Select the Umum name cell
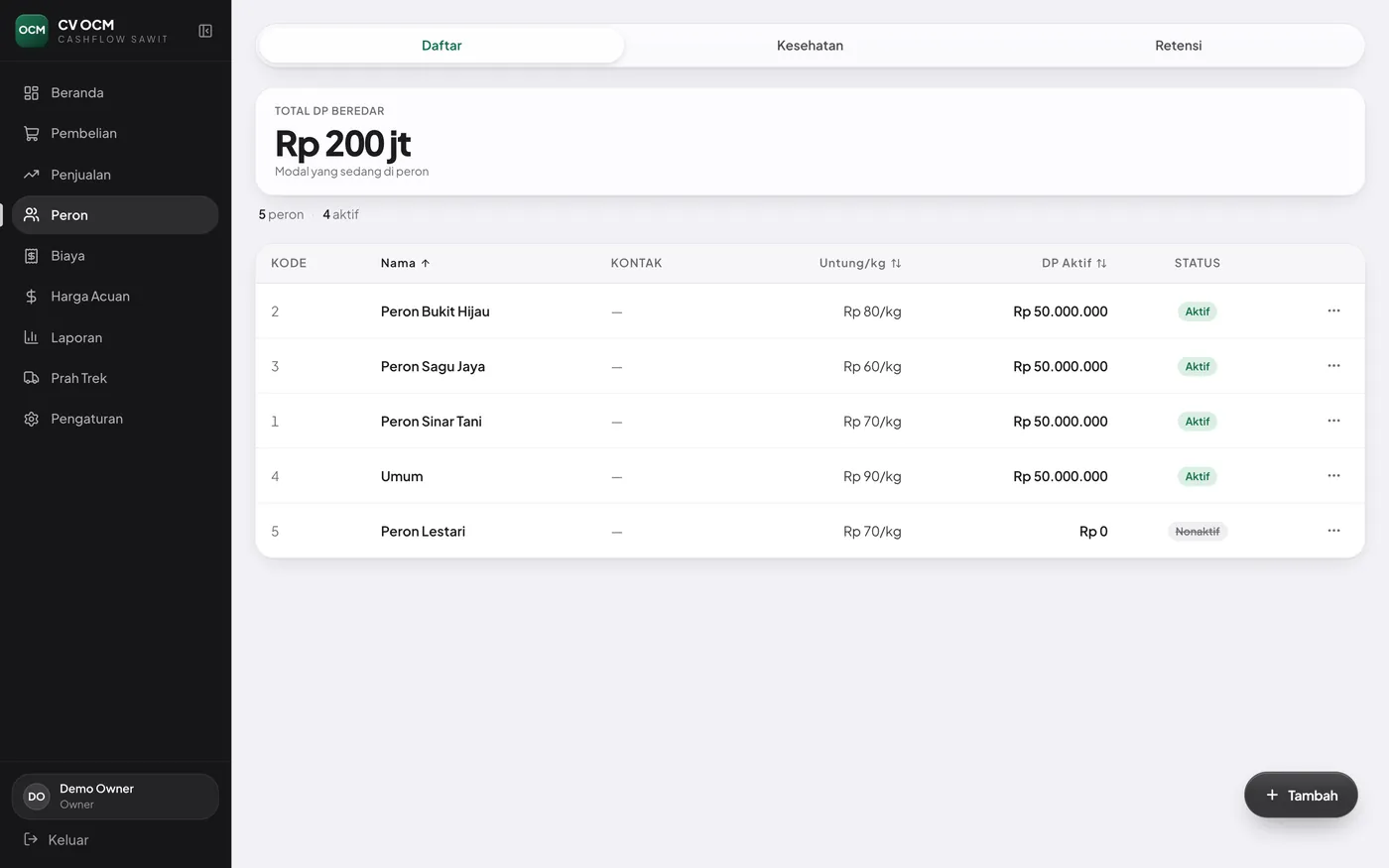This screenshot has height=868, width=1389. pyautogui.click(x=402, y=476)
